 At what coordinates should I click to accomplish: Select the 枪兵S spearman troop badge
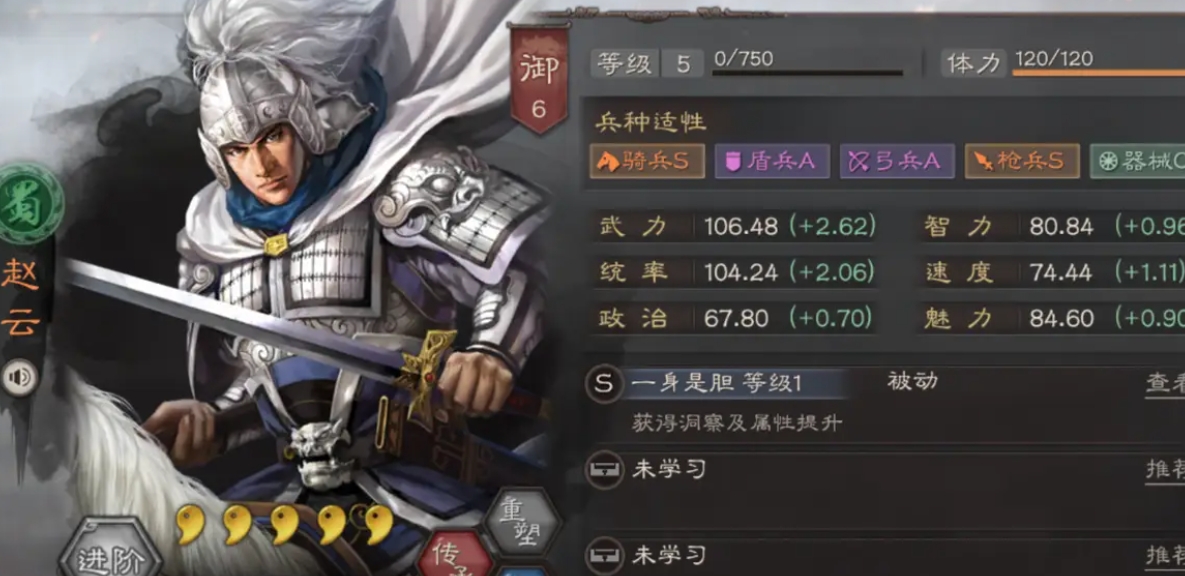click(1022, 161)
